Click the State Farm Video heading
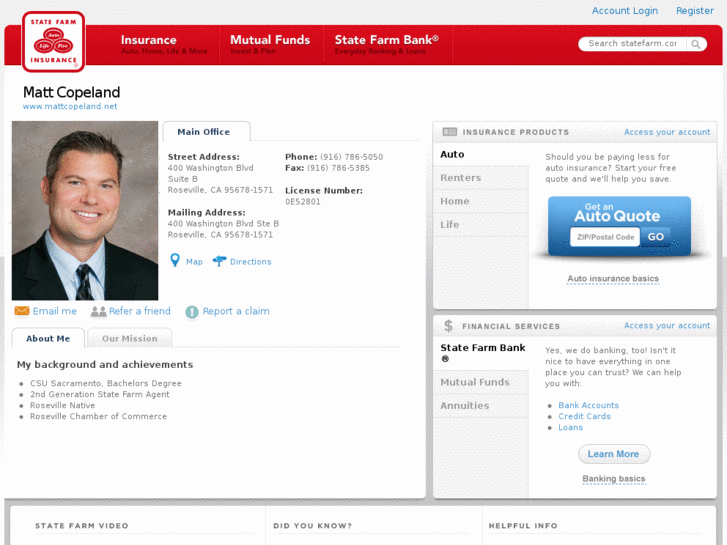The image size is (727, 545). [82, 526]
